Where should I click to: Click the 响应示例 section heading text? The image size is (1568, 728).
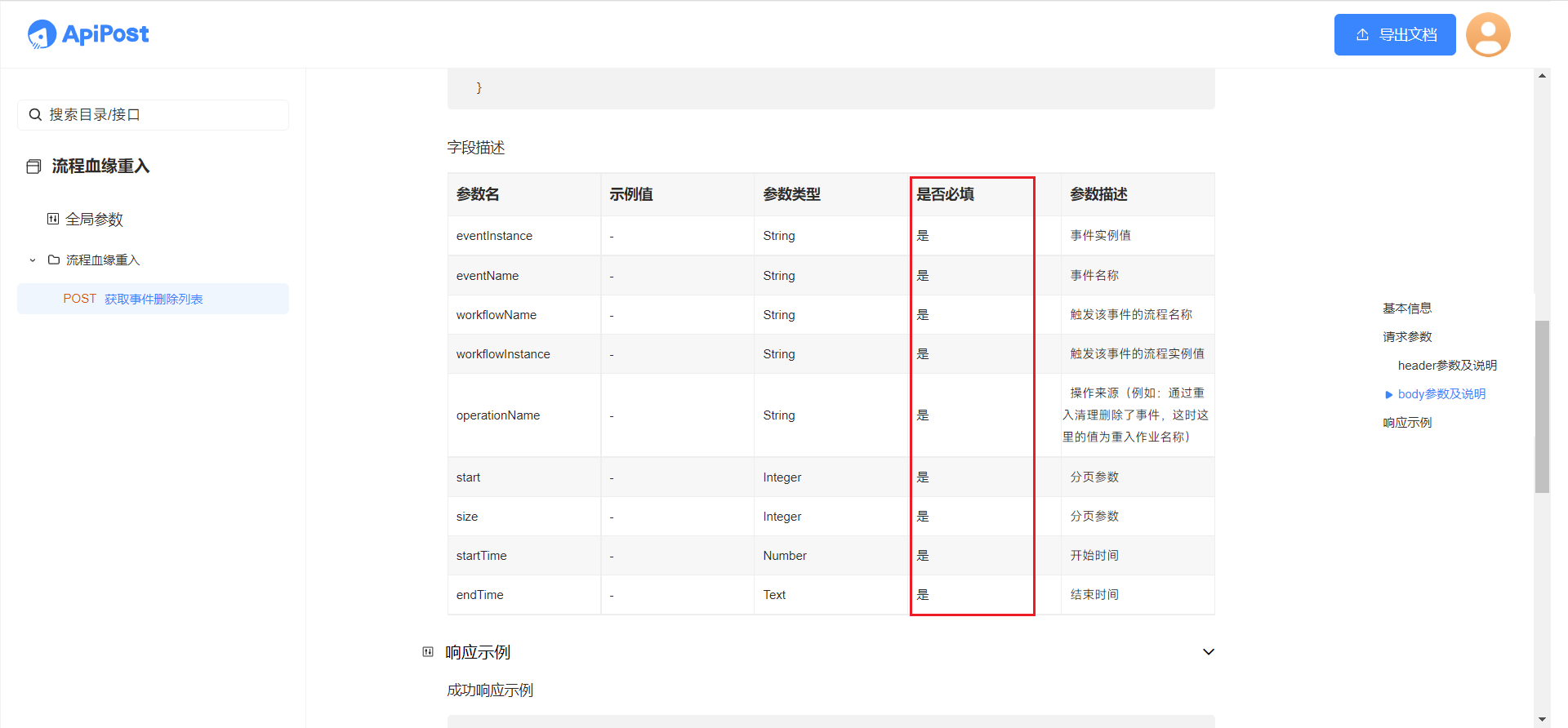pos(478,652)
